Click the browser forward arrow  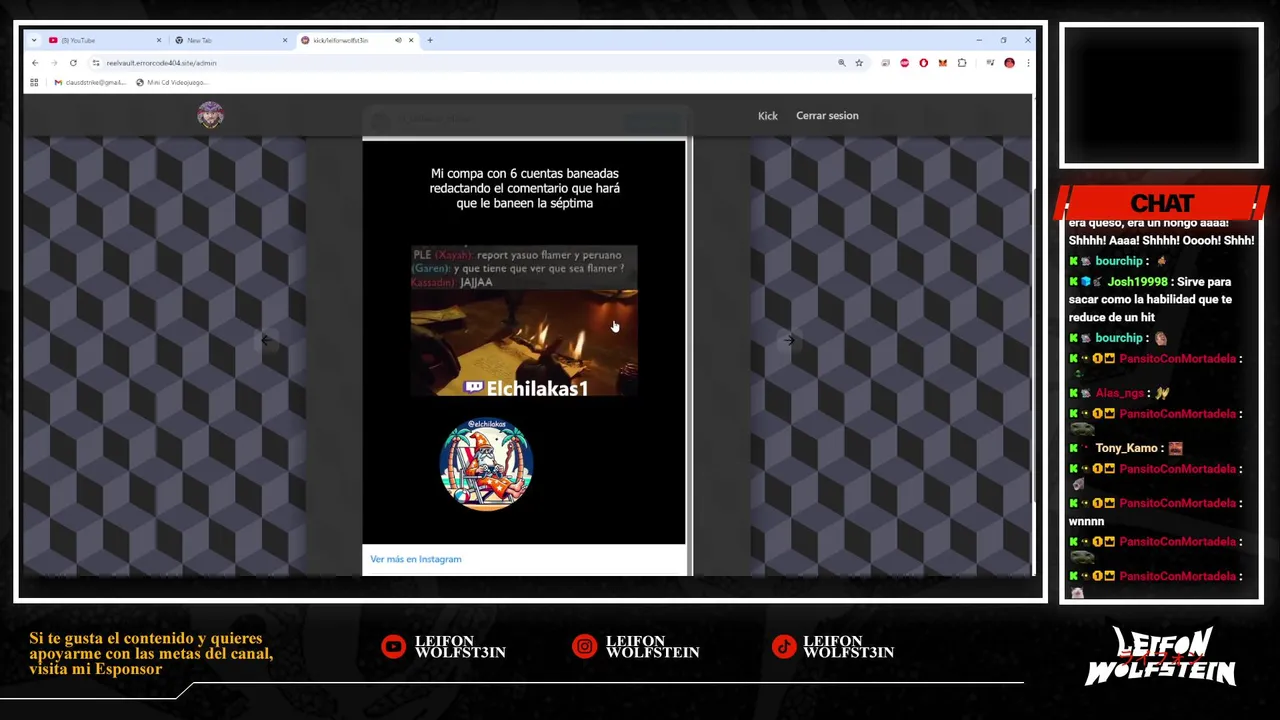tap(54, 63)
